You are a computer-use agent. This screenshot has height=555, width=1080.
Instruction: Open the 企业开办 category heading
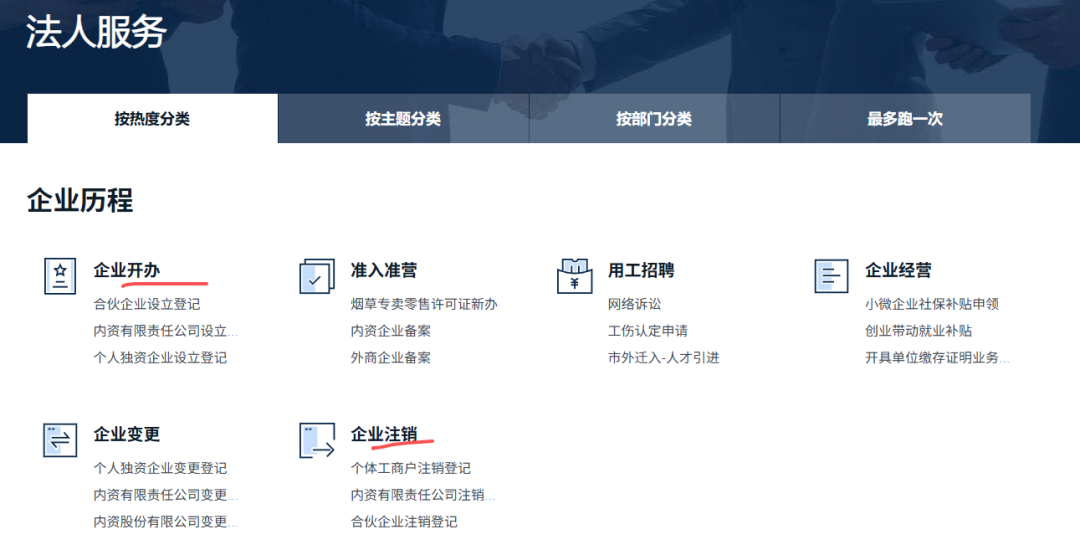click(x=127, y=270)
